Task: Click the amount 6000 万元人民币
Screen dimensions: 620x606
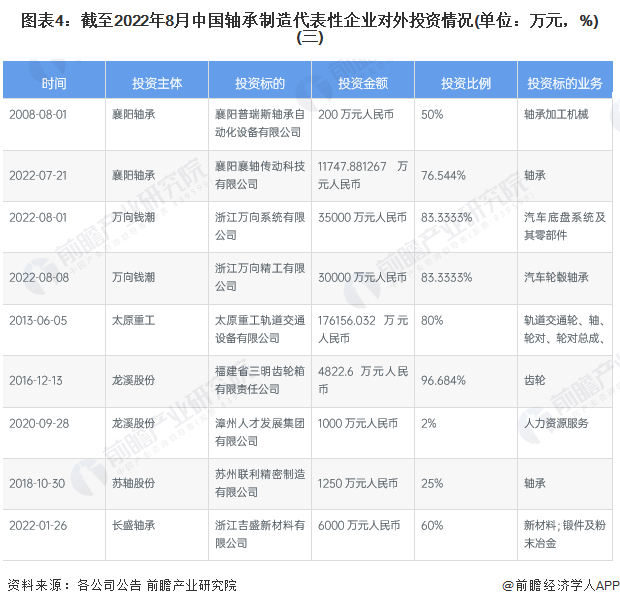Action: click(359, 526)
